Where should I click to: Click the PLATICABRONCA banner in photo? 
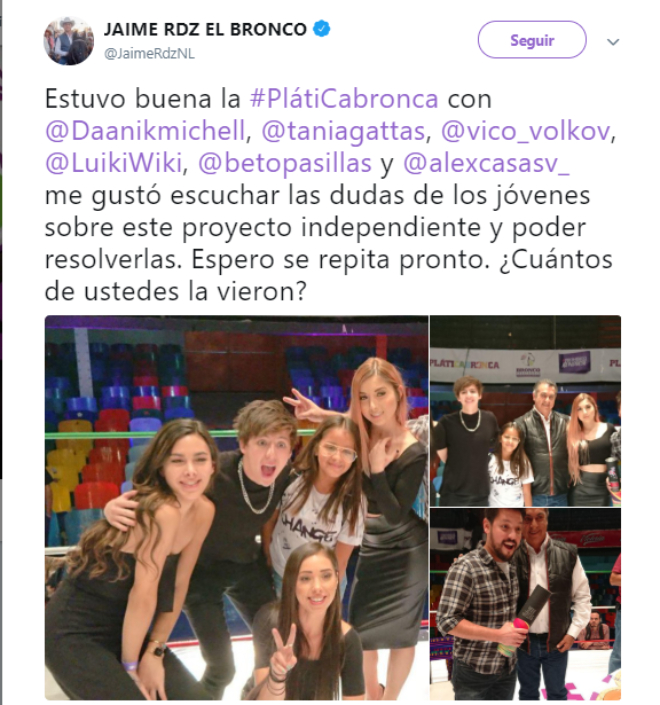[x=465, y=365]
